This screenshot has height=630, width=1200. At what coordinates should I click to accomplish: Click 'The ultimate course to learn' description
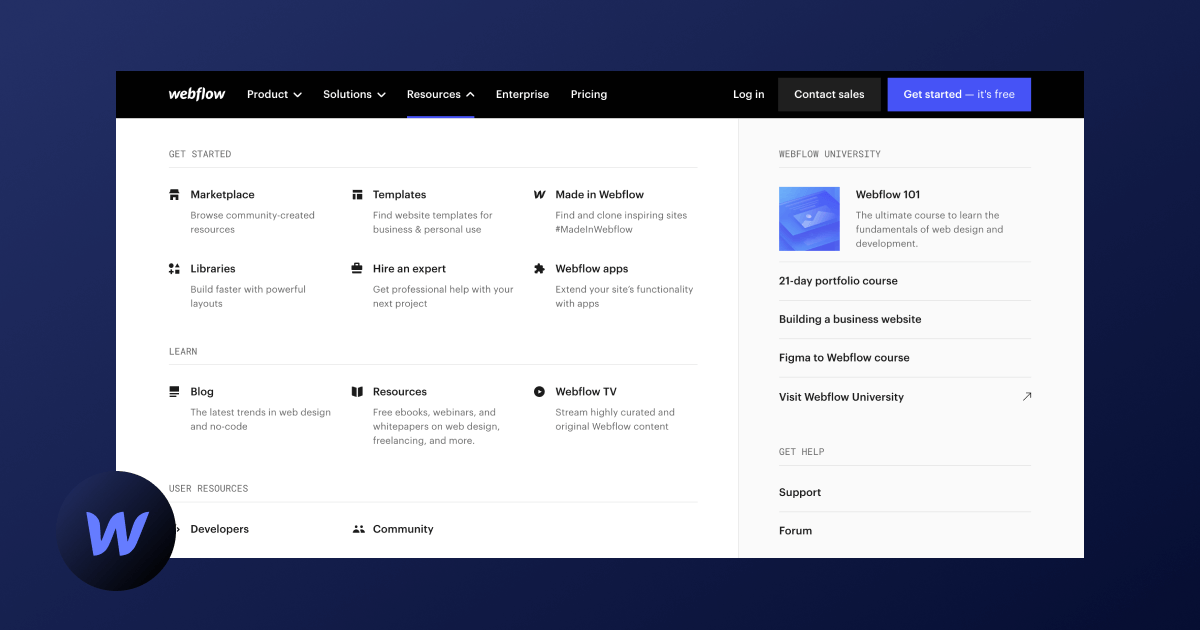click(x=929, y=229)
